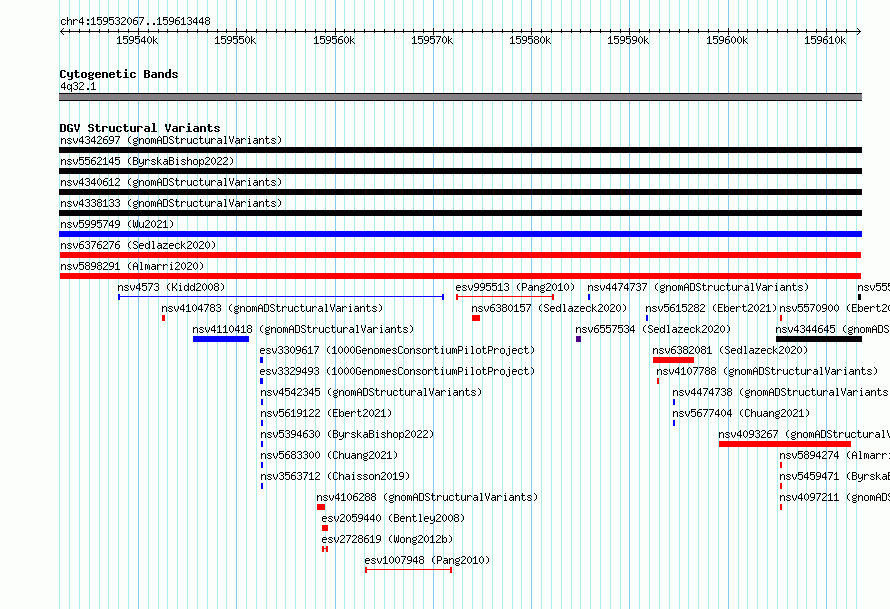Click the red block under esv2059440
The image size is (890, 609).
click(x=325, y=528)
